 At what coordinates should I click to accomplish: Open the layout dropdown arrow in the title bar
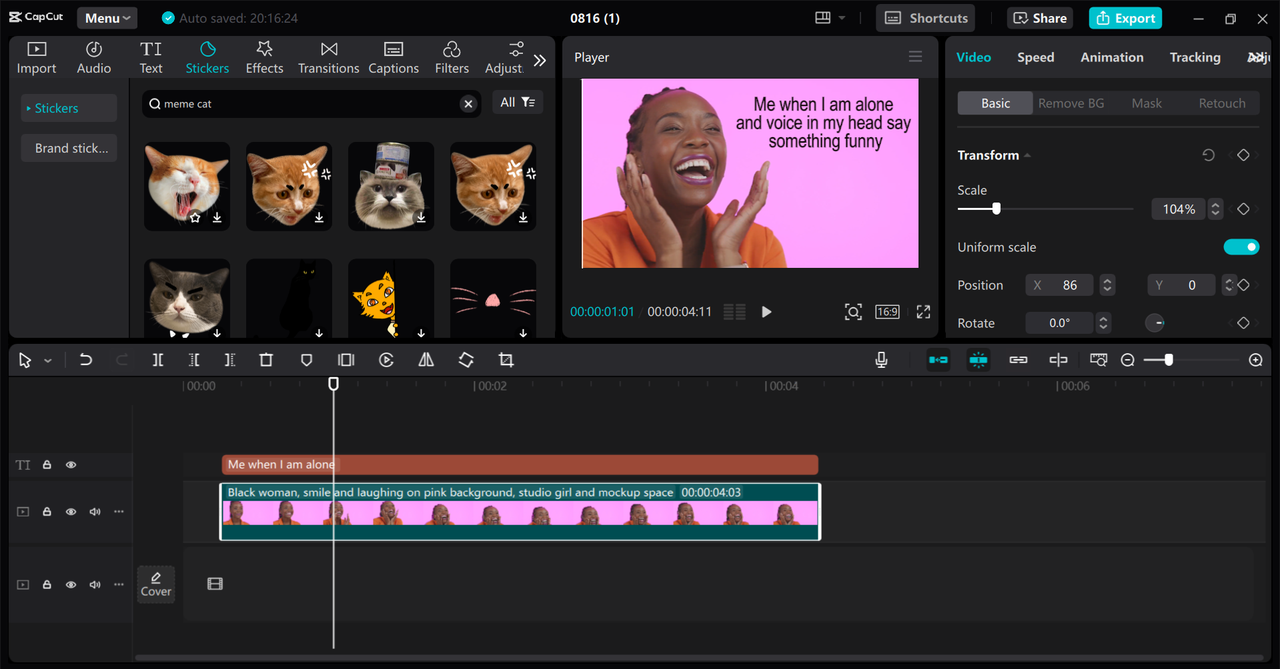point(842,18)
